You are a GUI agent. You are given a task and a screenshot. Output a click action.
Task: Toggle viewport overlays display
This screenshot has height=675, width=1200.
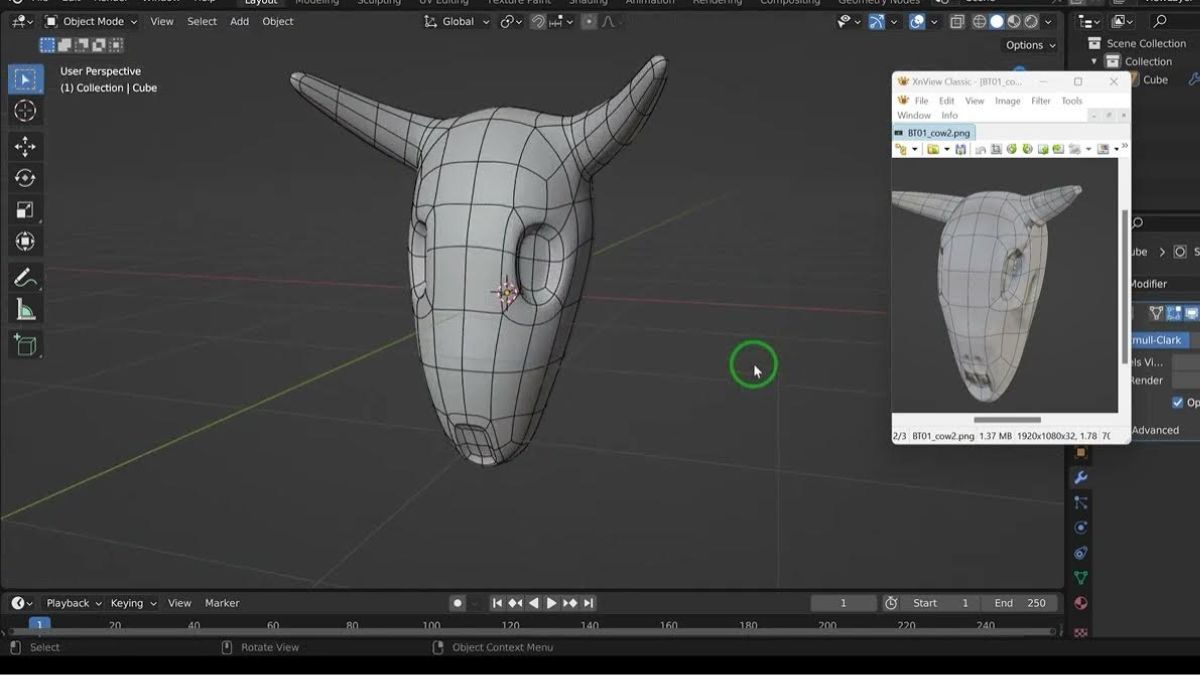[x=917, y=21]
